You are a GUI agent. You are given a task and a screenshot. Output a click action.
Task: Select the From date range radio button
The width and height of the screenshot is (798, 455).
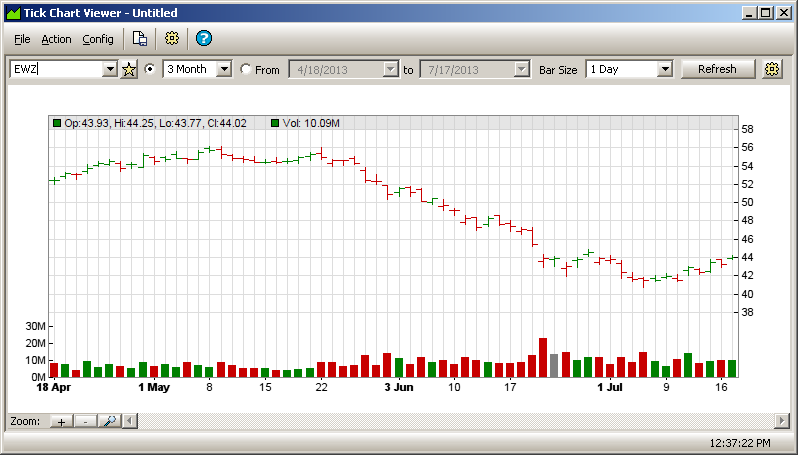point(245,69)
